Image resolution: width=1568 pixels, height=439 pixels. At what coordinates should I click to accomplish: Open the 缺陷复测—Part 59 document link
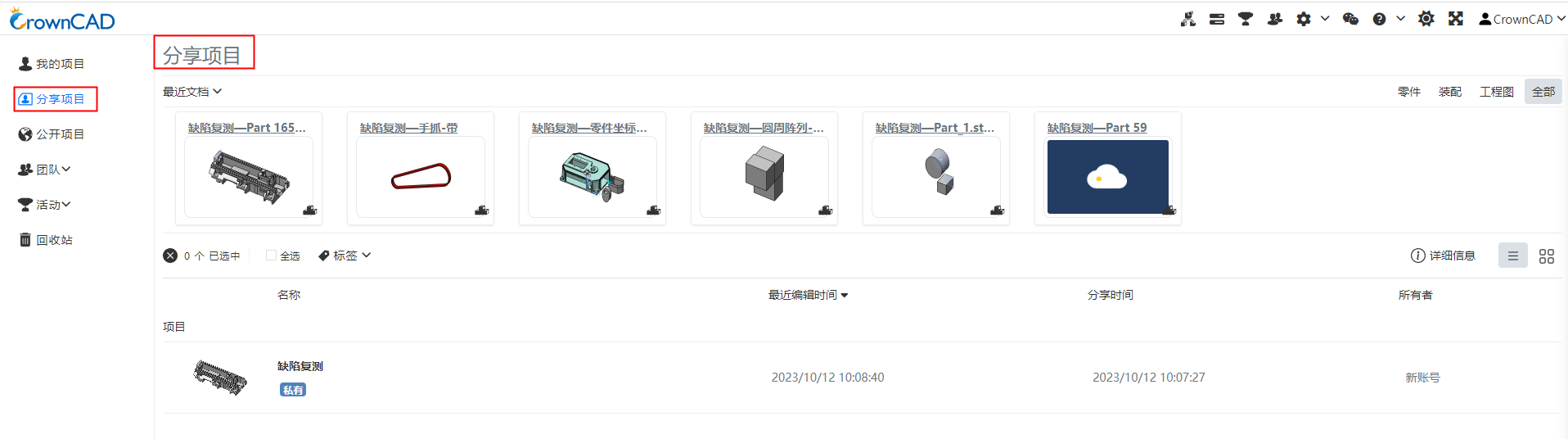[1097, 128]
